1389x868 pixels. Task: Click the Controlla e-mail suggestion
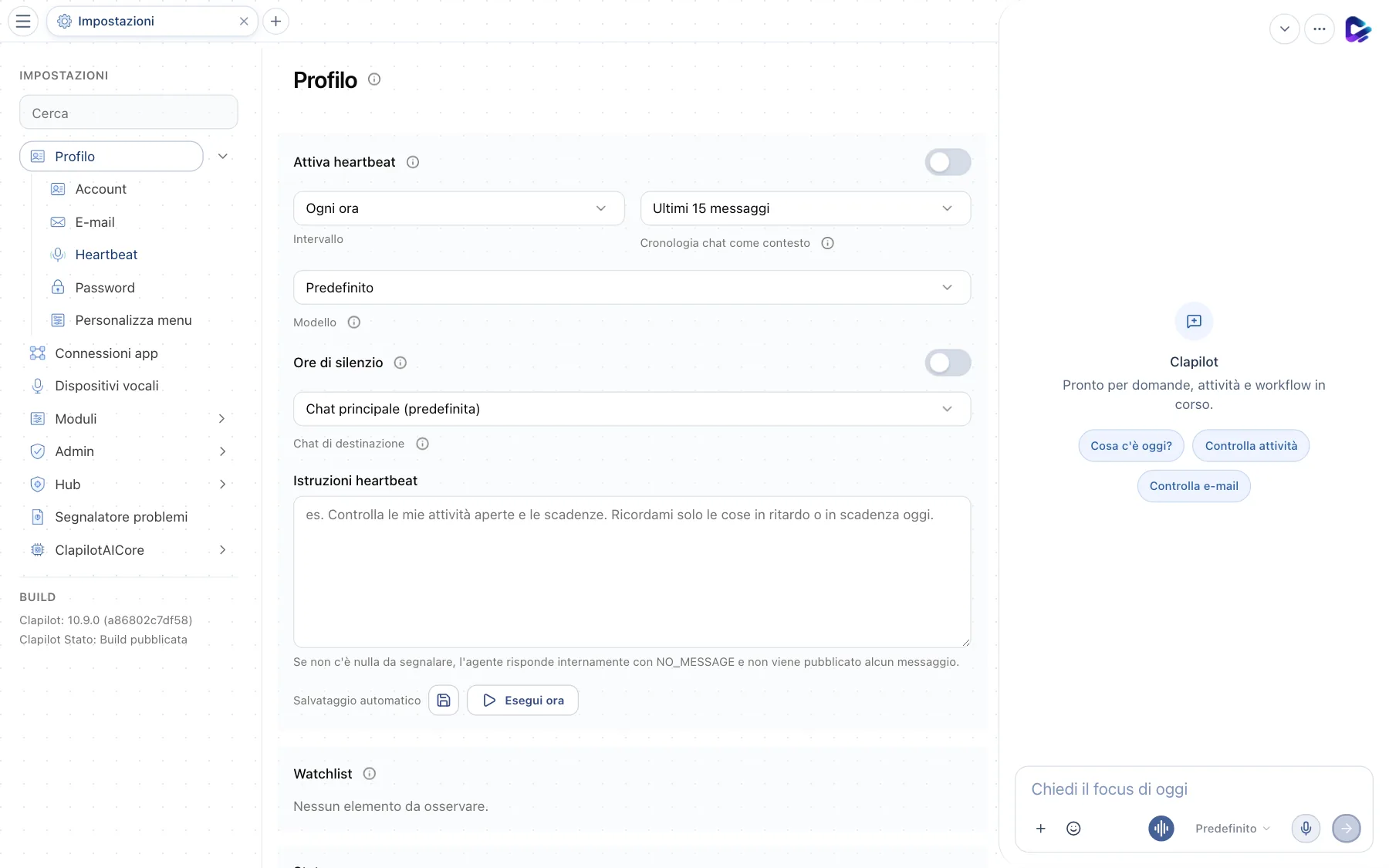(x=1194, y=486)
